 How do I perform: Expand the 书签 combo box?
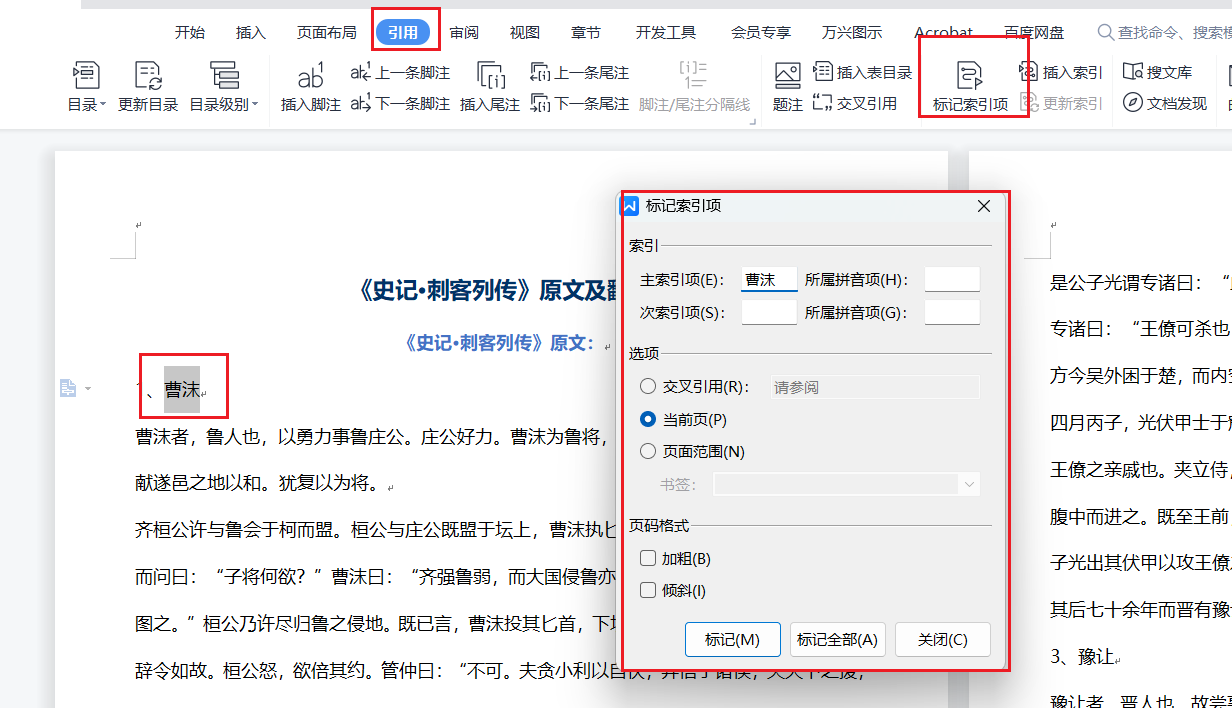point(968,484)
